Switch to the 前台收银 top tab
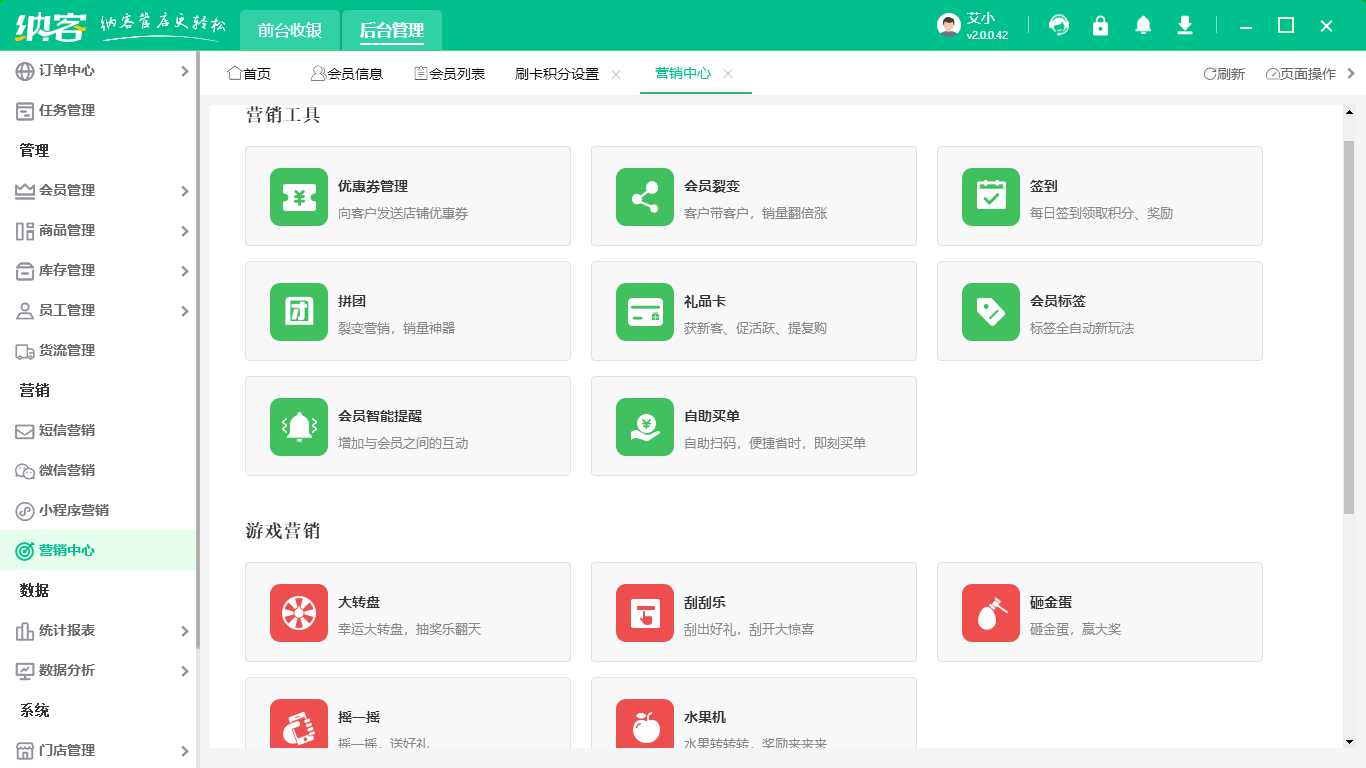 click(290, 30)
